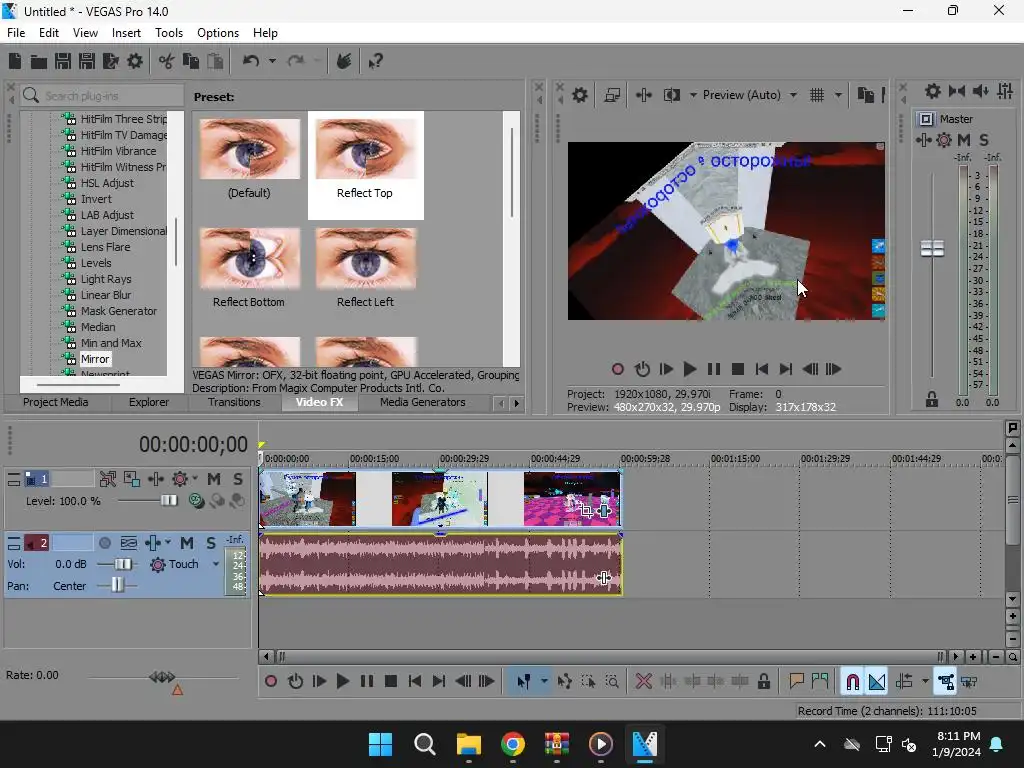Switch to the Media Generators tab

click(423, 402)
